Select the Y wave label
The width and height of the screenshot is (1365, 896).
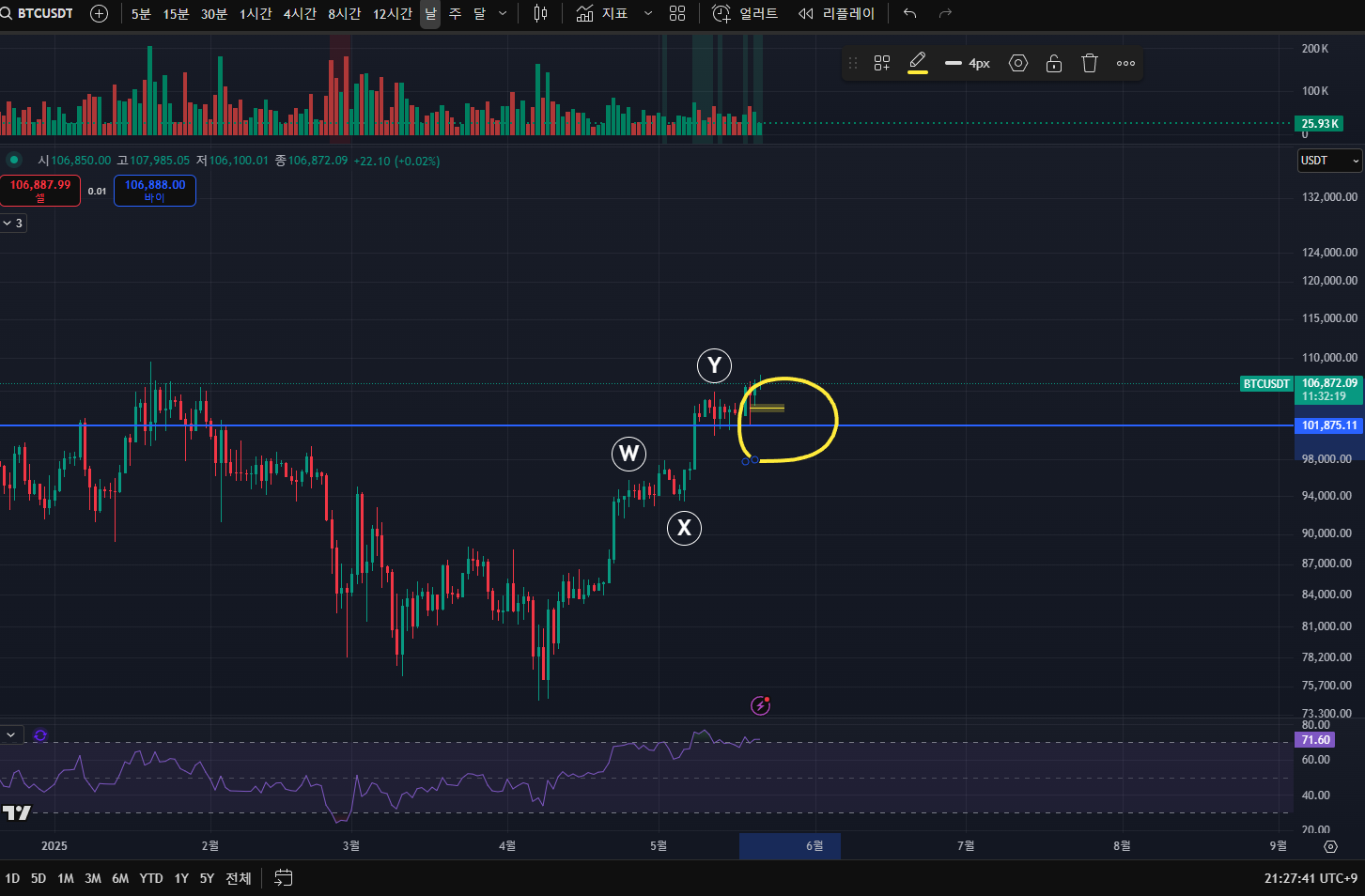pos(714,365)
